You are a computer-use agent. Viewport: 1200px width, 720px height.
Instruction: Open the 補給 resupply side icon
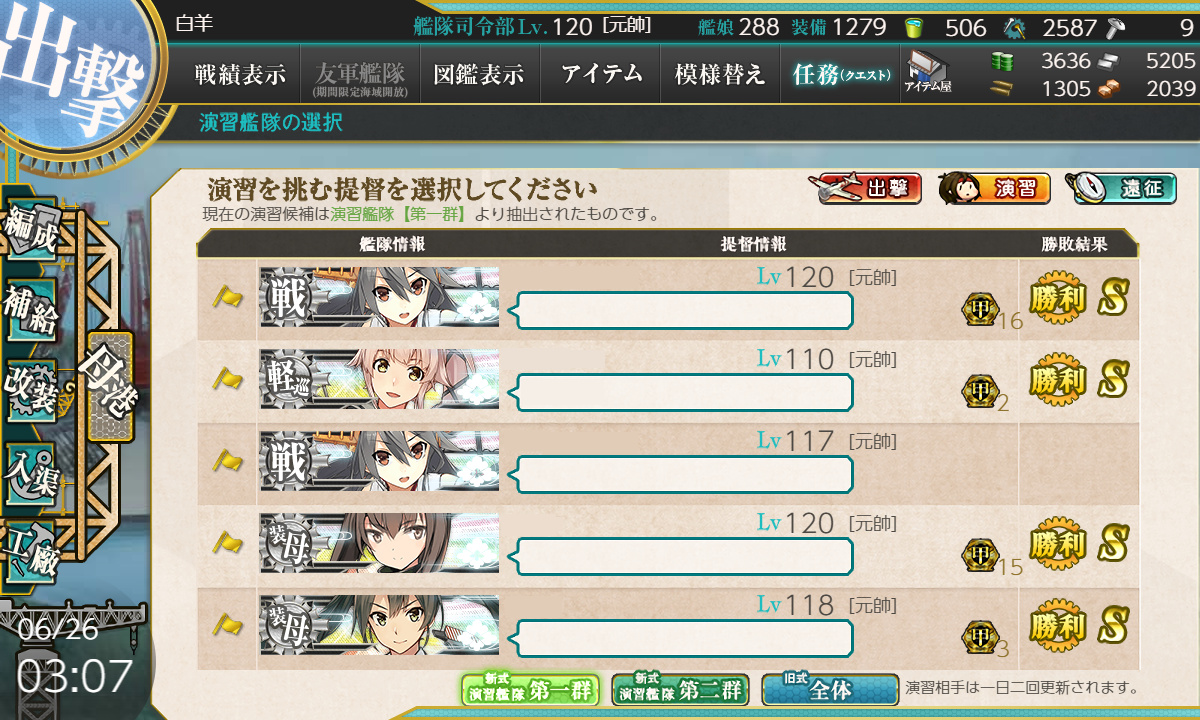[x=31, y=312]
